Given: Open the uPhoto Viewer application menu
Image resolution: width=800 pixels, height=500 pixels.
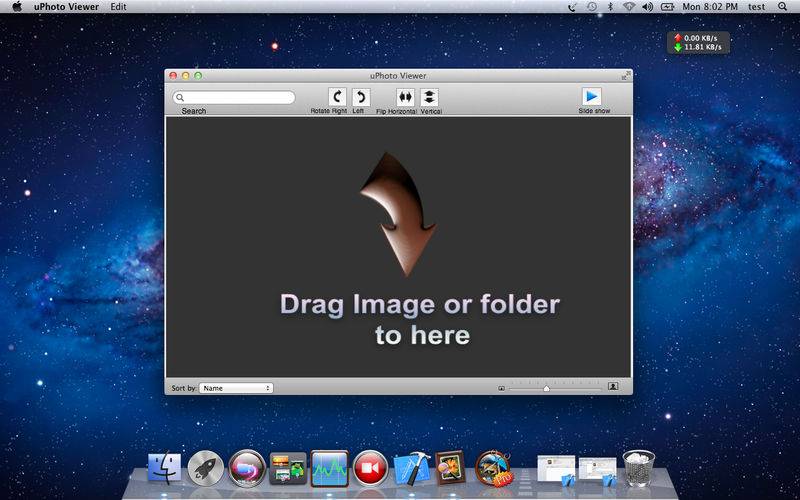Looking at the screenshot, I should pos(66,7).
